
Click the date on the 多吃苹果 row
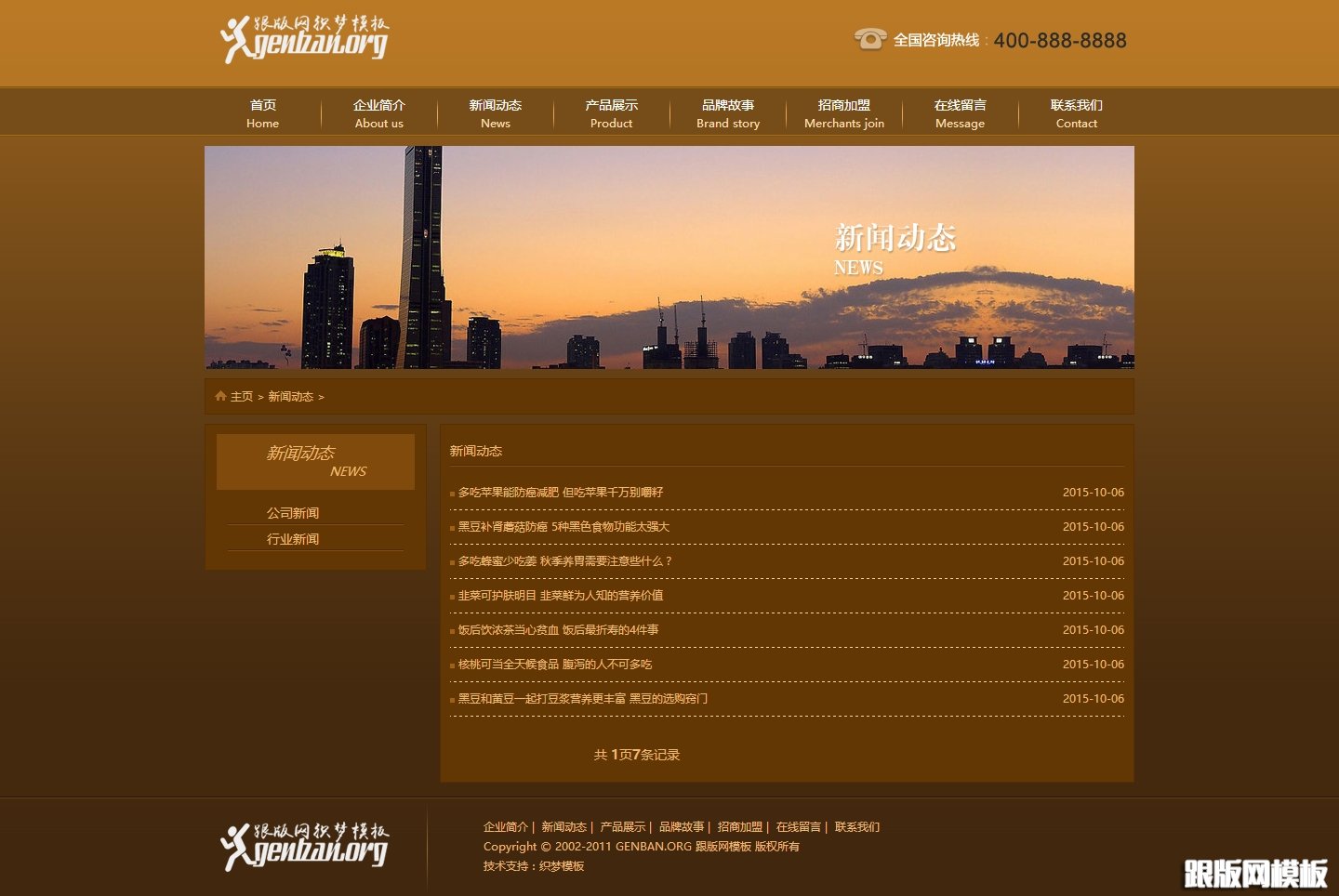click(x=1094, y=493)
